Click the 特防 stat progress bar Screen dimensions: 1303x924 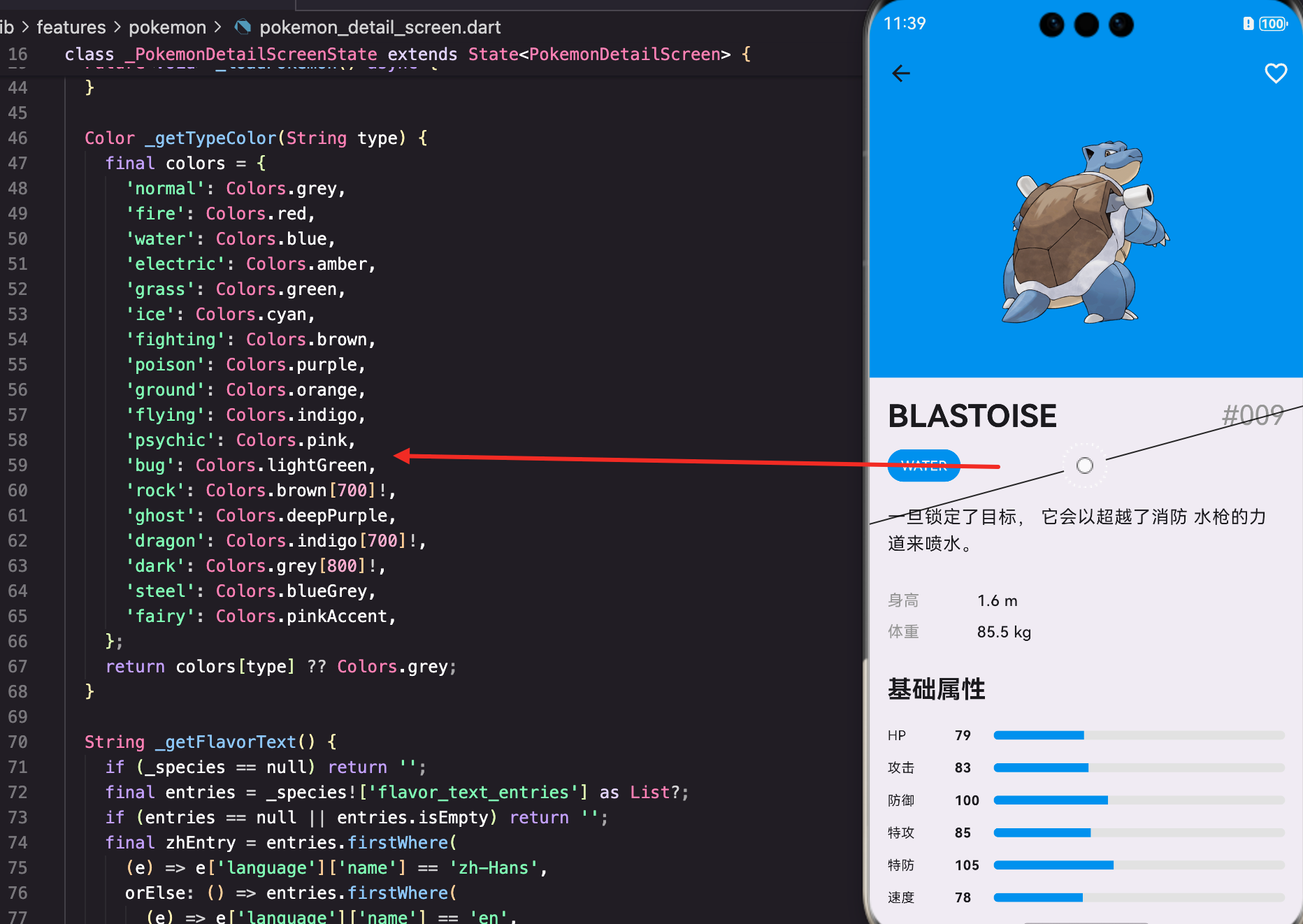(x=1139, y=865)
